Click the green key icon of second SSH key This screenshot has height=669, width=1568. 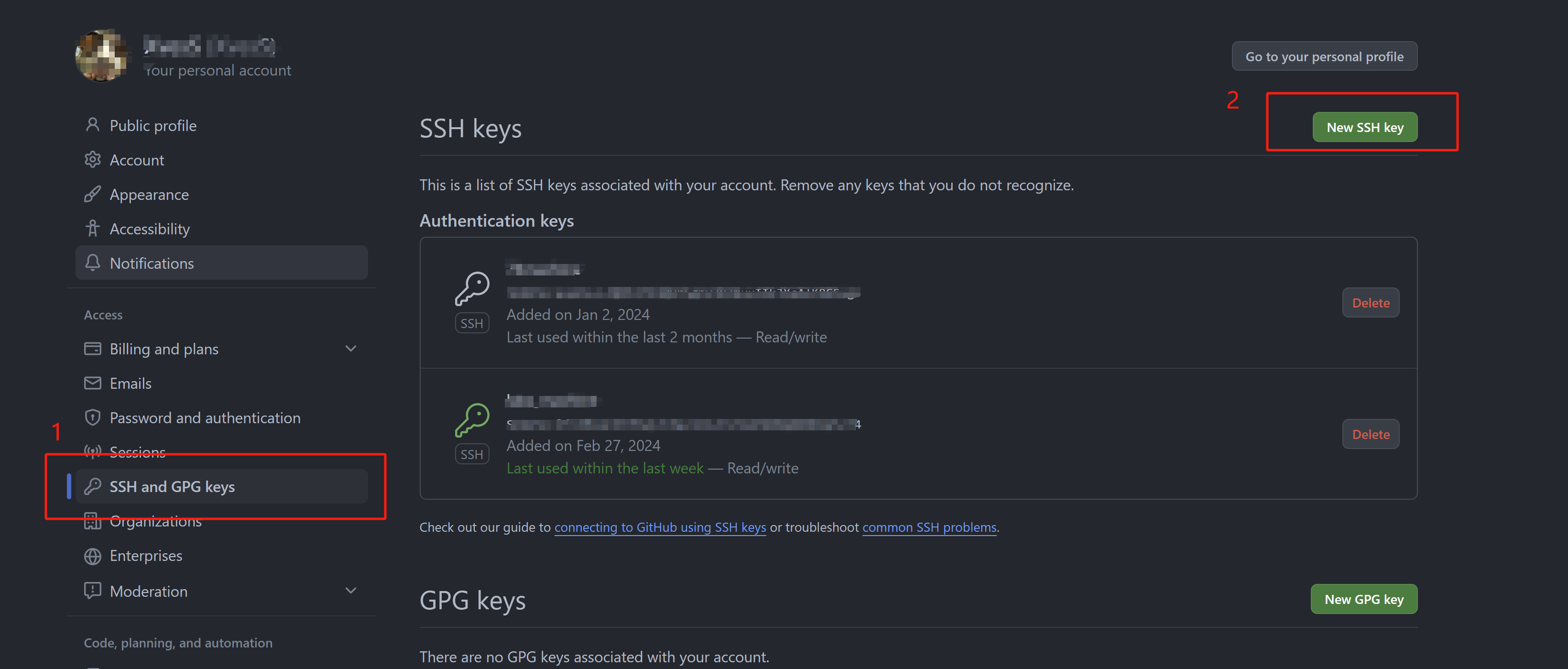pos(472,419)
